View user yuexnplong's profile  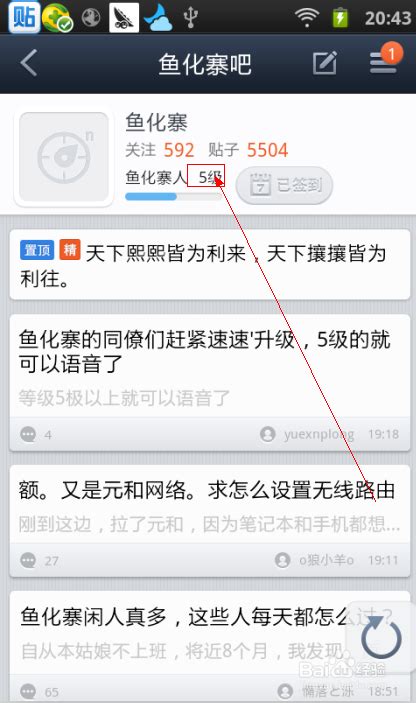point(307,434)
